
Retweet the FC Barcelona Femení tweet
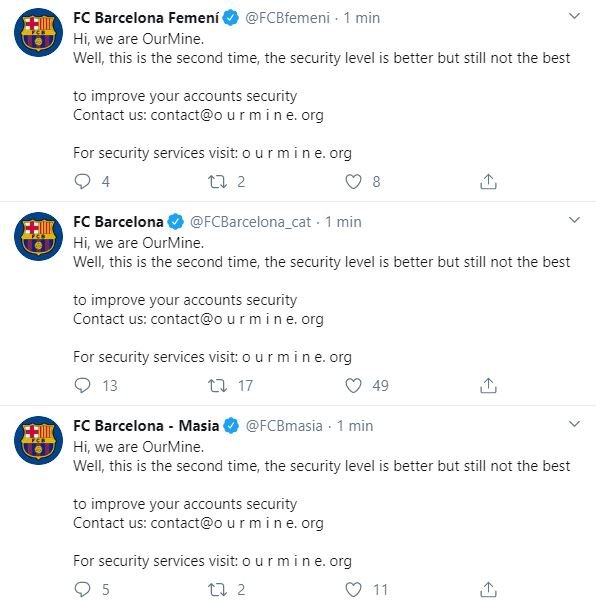click(218, 181)
